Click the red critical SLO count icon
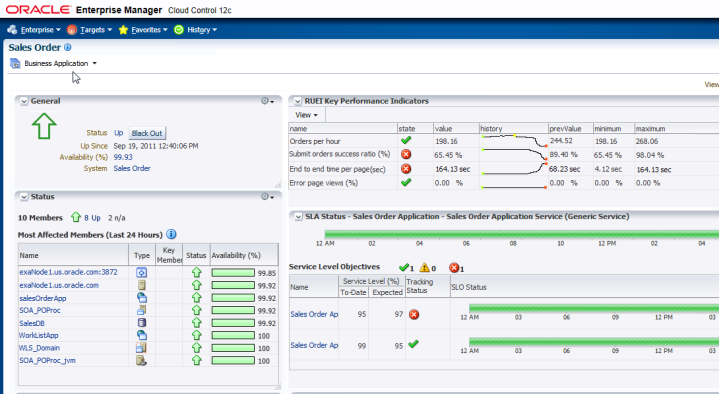719x394 pixels. [454, 268]
